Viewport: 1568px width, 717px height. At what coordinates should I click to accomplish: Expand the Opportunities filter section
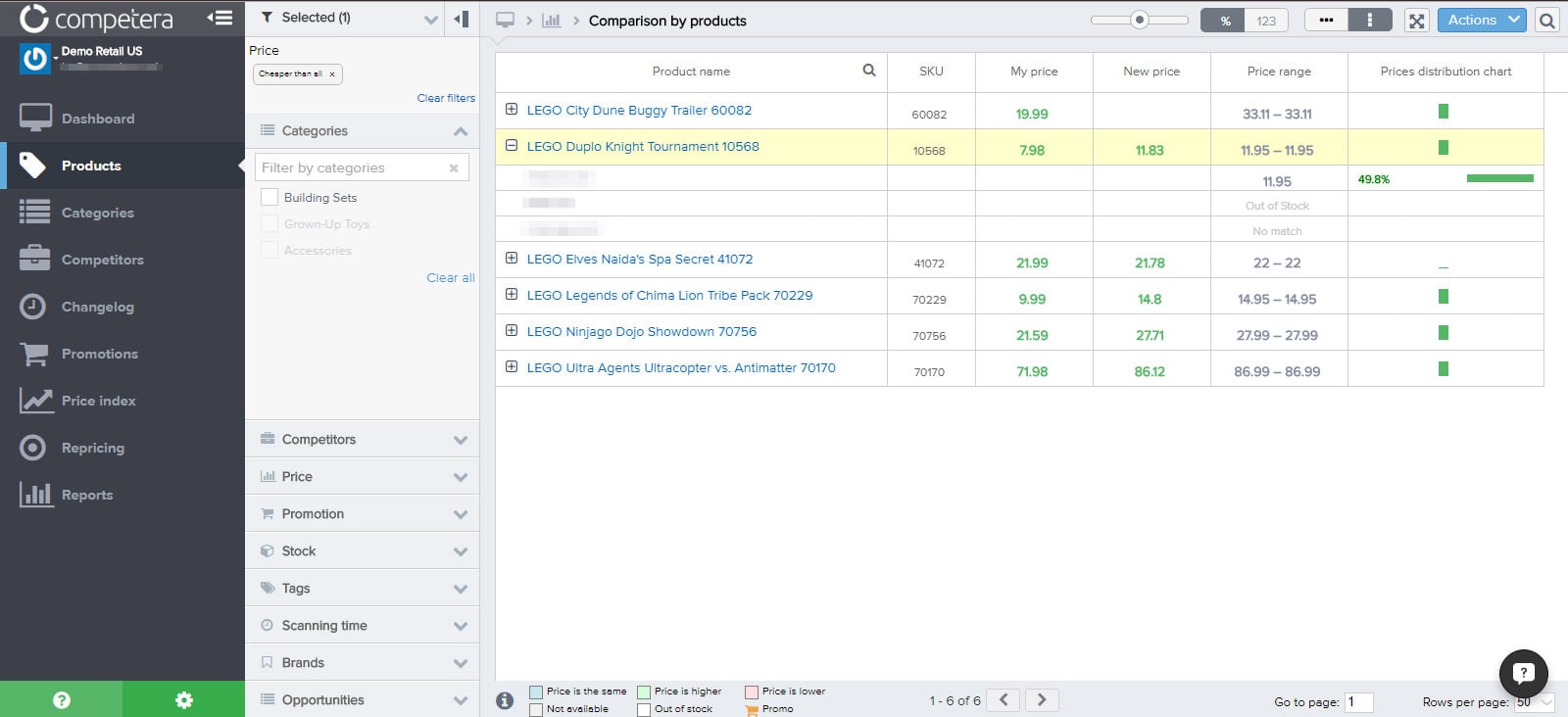[x=362, y=699]
